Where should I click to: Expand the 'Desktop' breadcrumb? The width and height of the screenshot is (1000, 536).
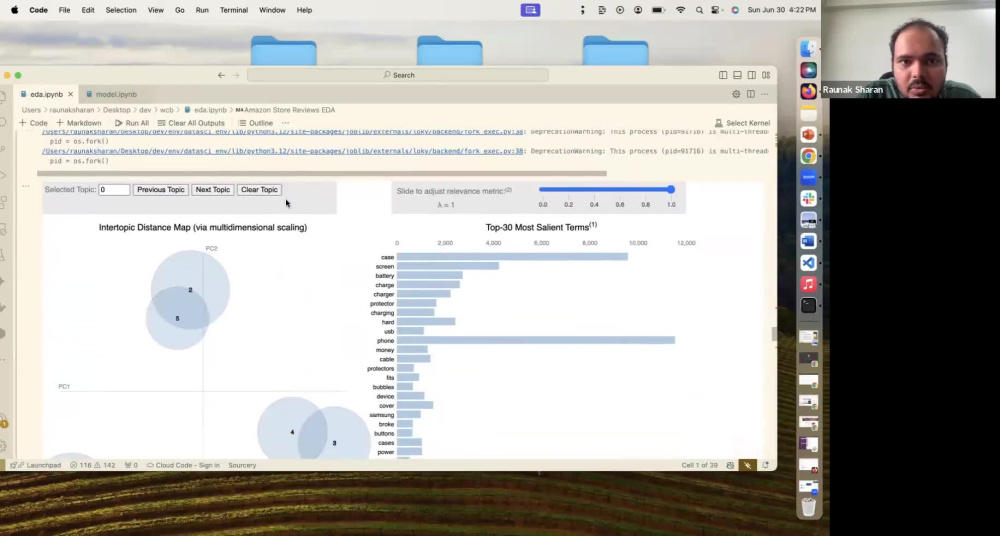[117, 110]
